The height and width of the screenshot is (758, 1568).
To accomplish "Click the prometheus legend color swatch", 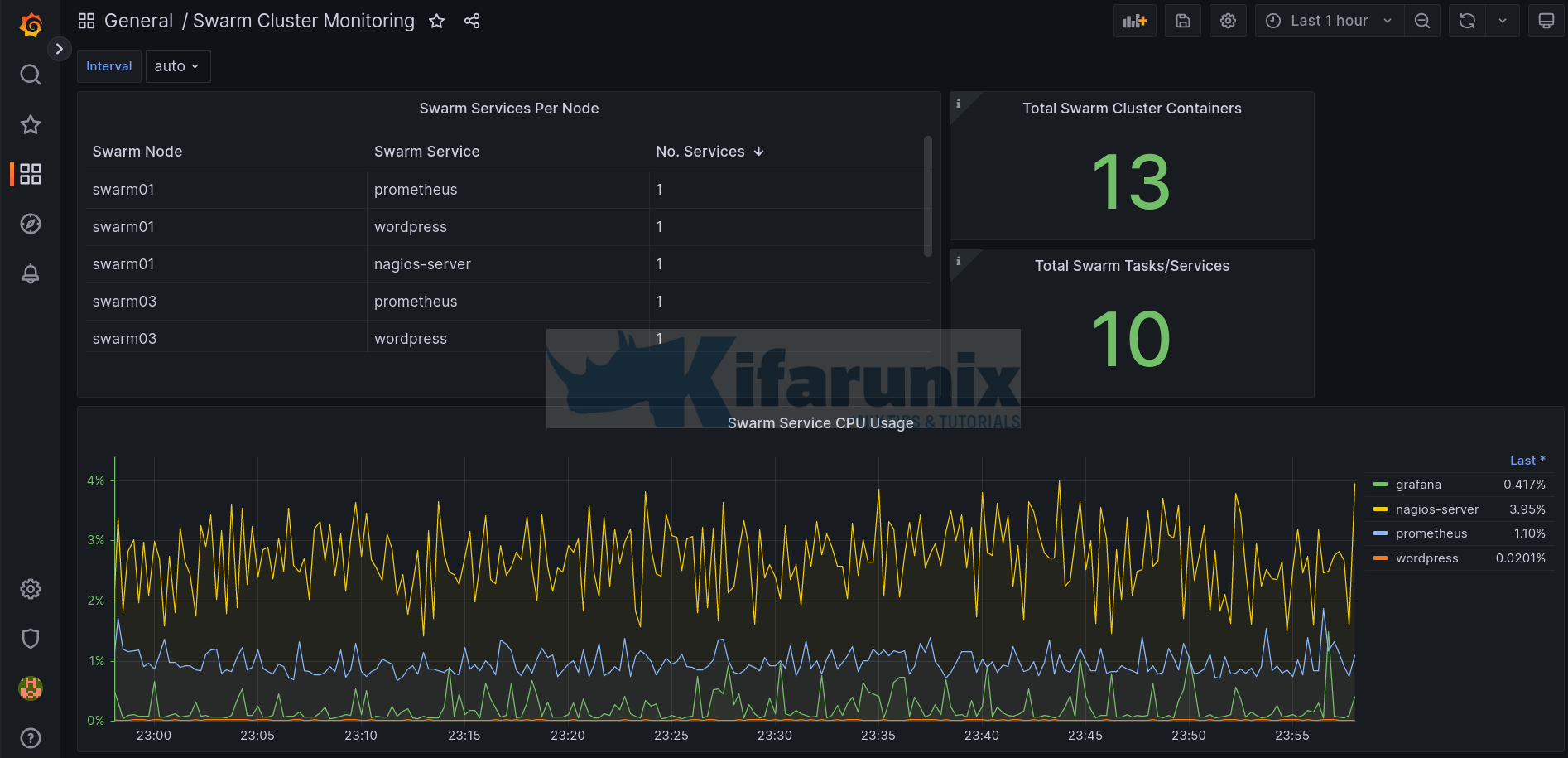I will coord(1380,533).
